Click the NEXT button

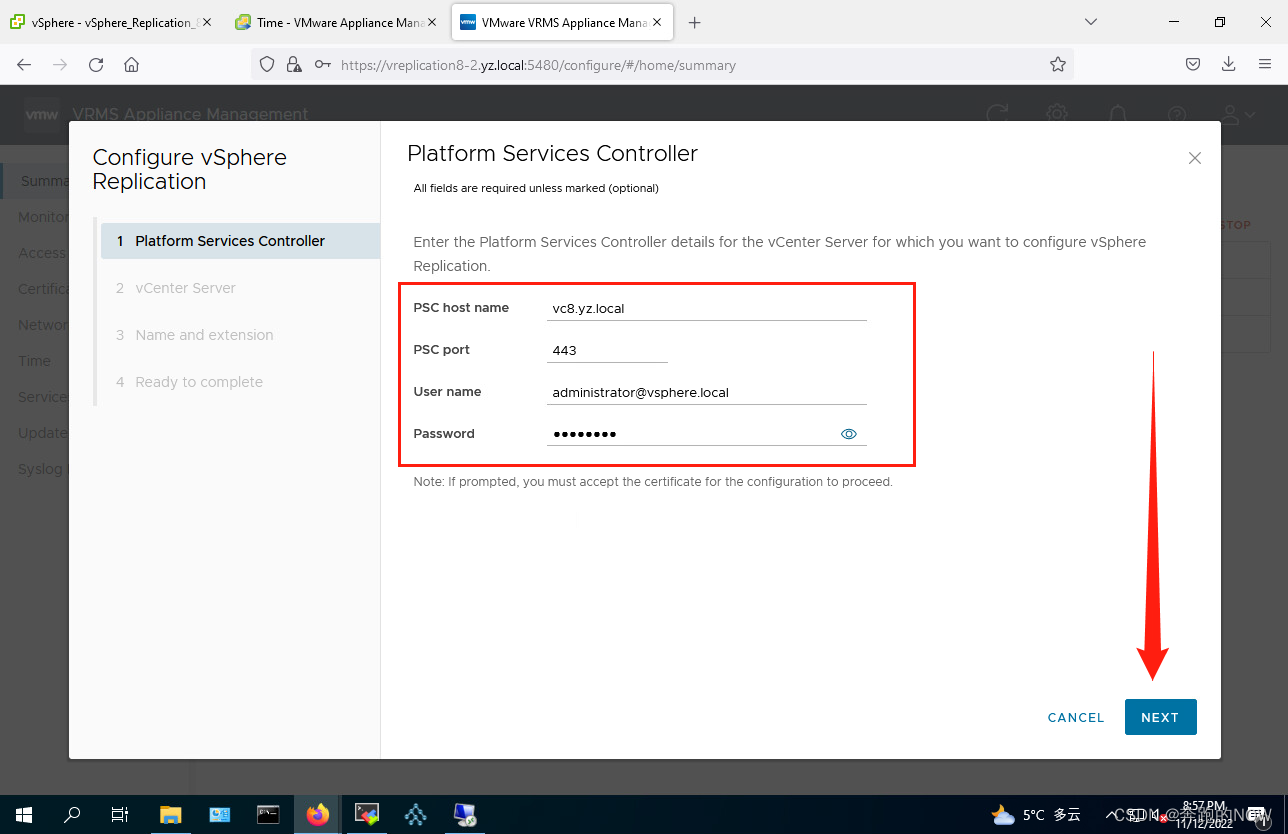(1160, 717)
